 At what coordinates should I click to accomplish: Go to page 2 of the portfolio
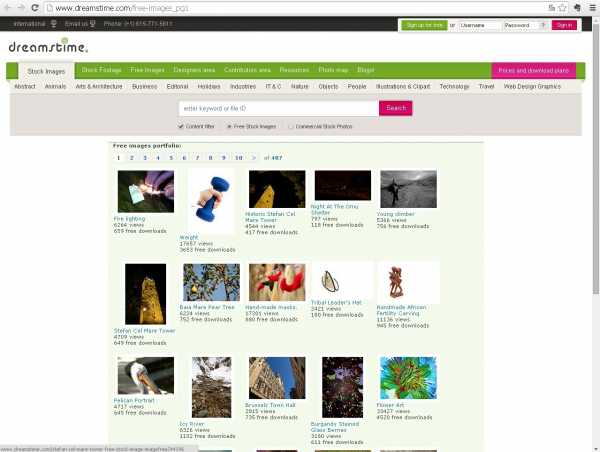[132, 158]
